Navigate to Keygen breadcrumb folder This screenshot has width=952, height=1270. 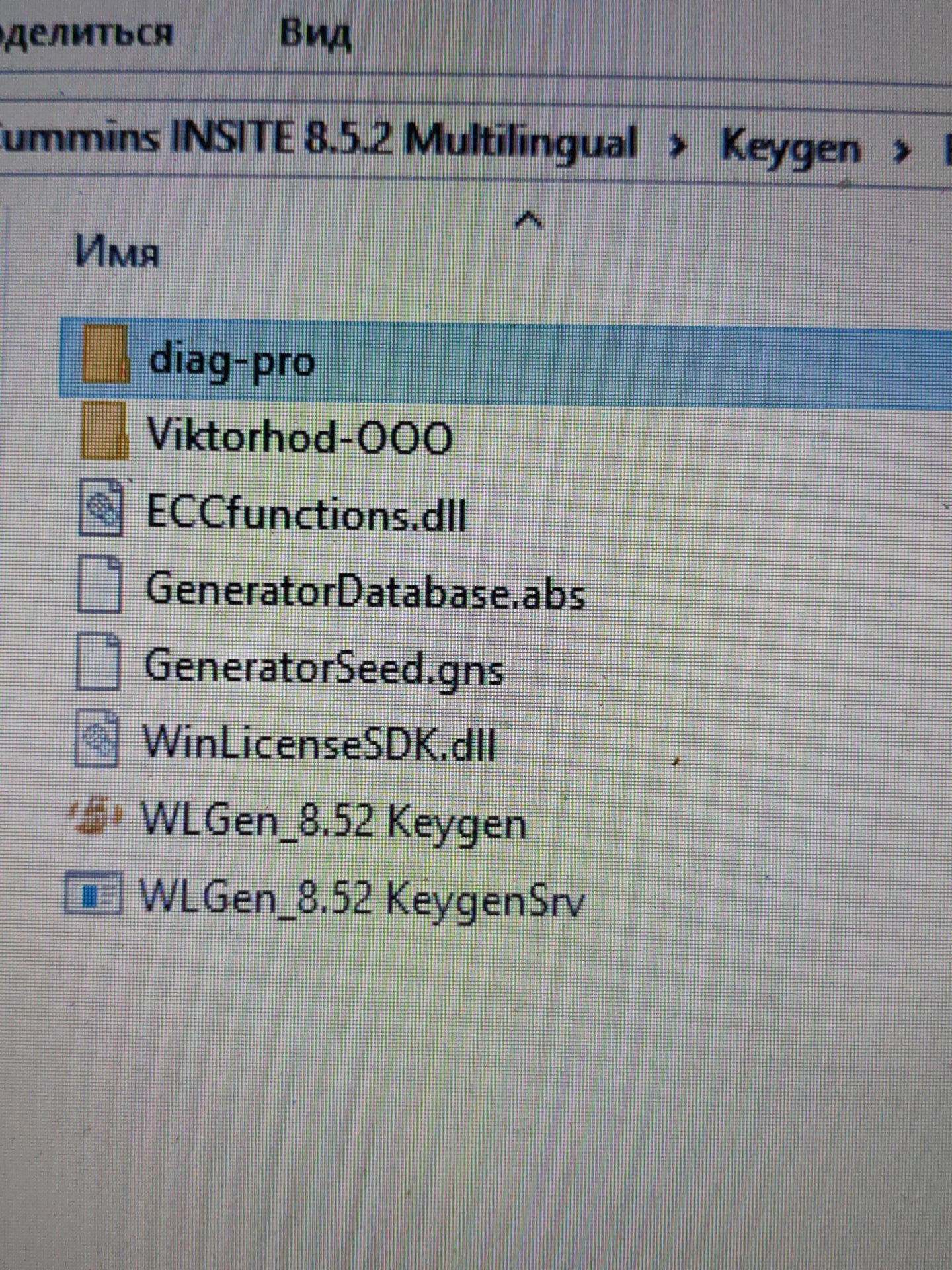[x=791, y=148]
